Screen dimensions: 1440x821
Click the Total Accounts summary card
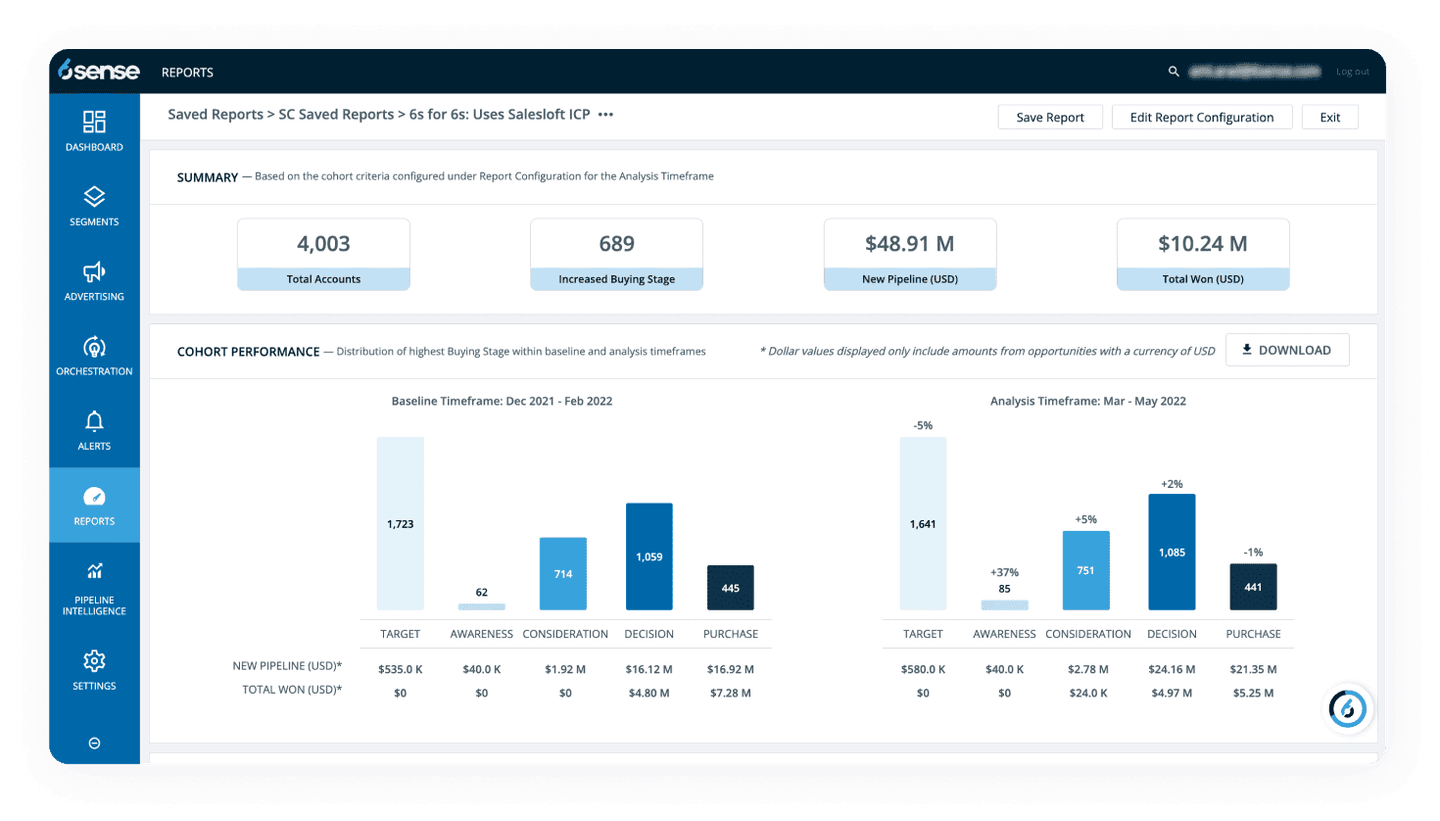[x=323, y=254]
